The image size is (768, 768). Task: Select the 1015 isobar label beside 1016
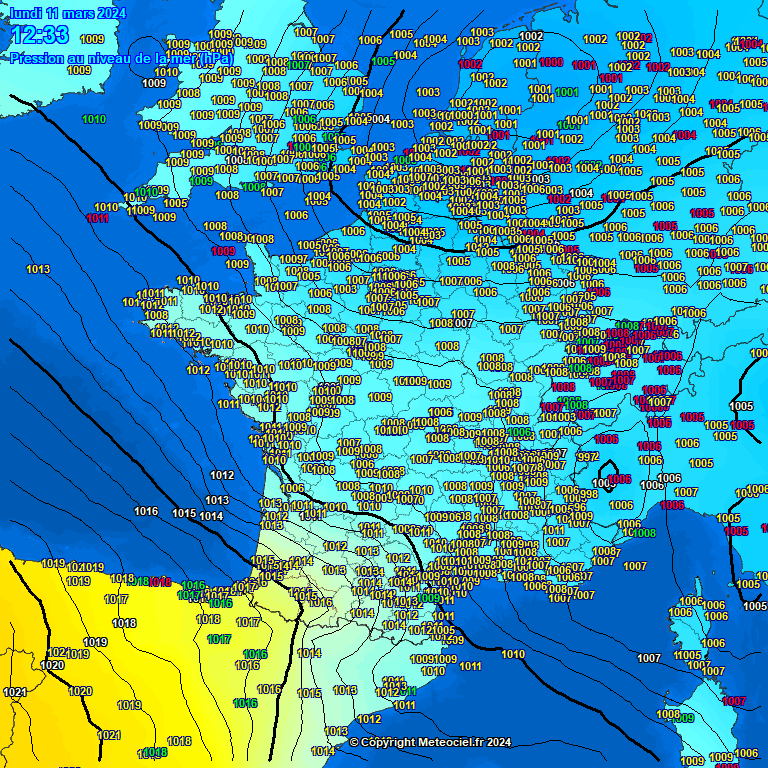pyautogui.click(x=184, y=513)
